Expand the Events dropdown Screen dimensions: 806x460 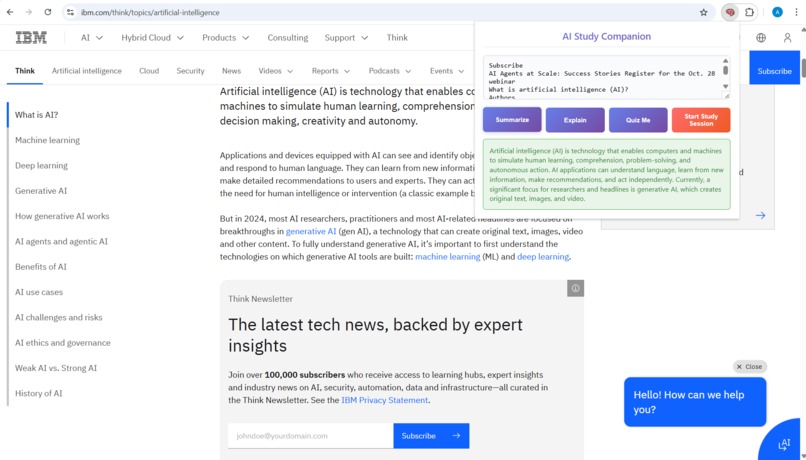coord(447,71)
